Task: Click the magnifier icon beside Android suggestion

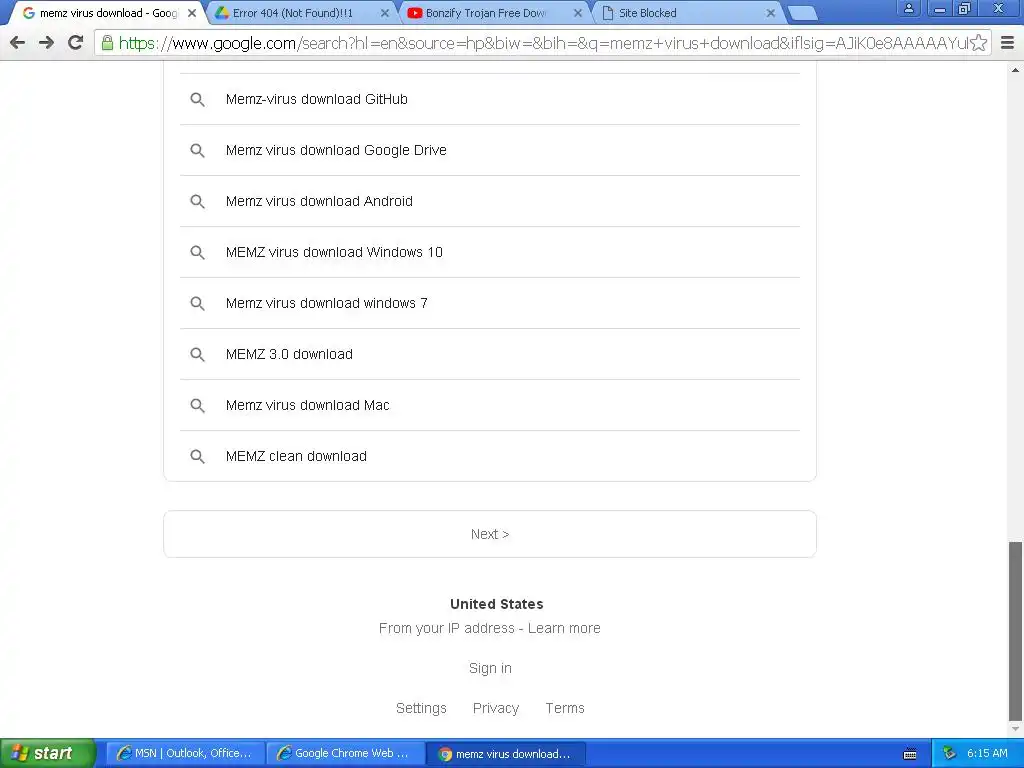Action: (197, 201)
